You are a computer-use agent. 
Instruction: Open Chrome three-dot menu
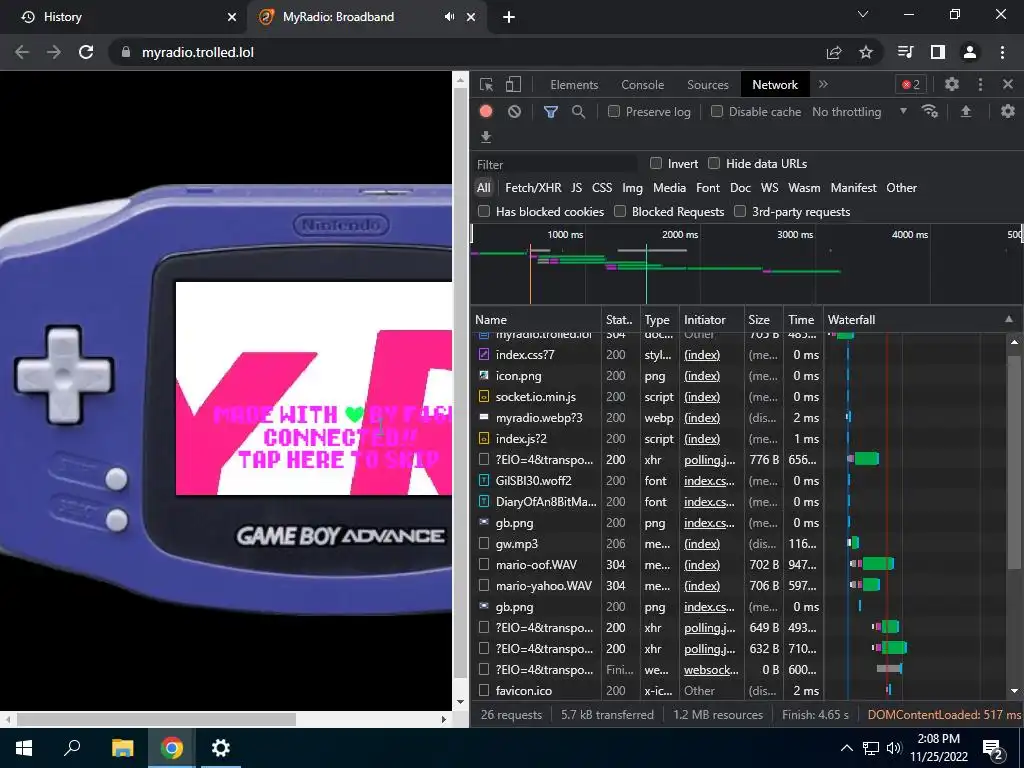click(1002, 52)
